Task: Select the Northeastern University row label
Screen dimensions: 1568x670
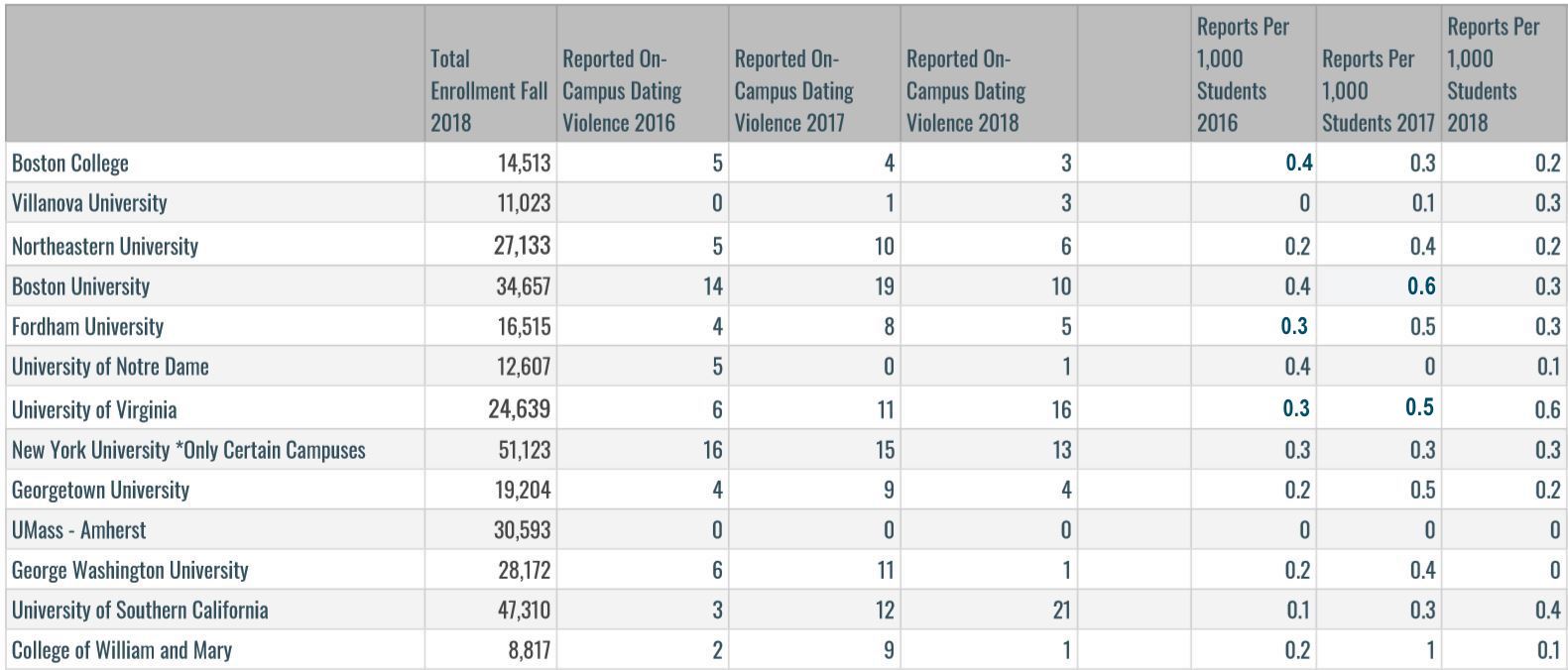Action: pos(105,246)
